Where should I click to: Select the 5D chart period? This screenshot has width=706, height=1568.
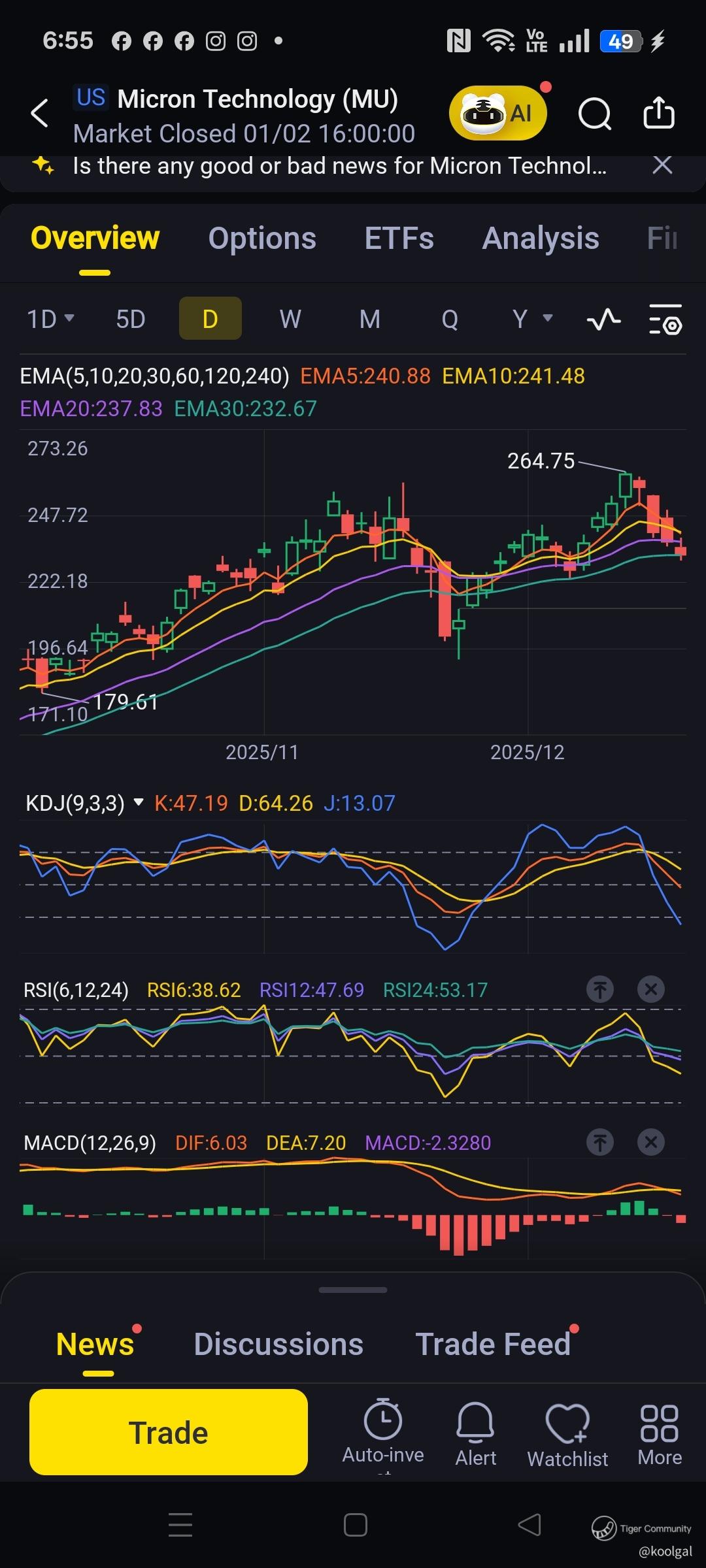(130, 319)
